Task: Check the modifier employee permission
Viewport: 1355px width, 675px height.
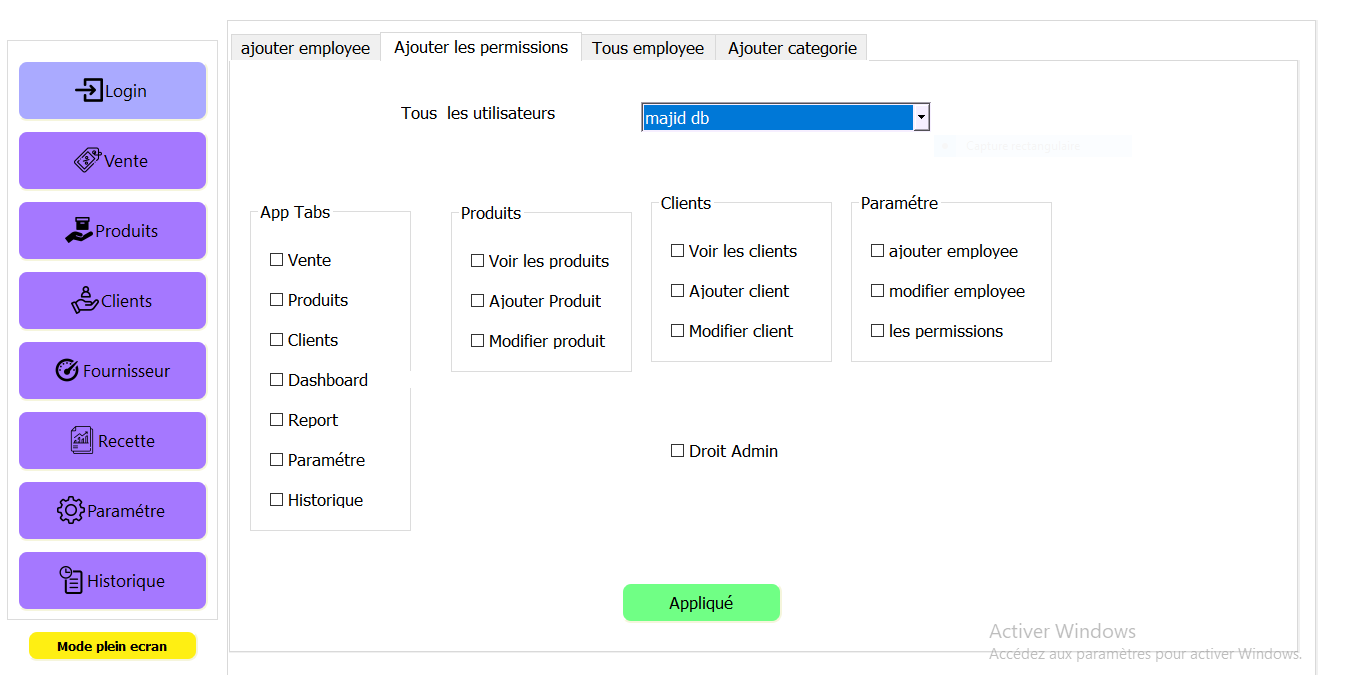Action: point(877,291)
